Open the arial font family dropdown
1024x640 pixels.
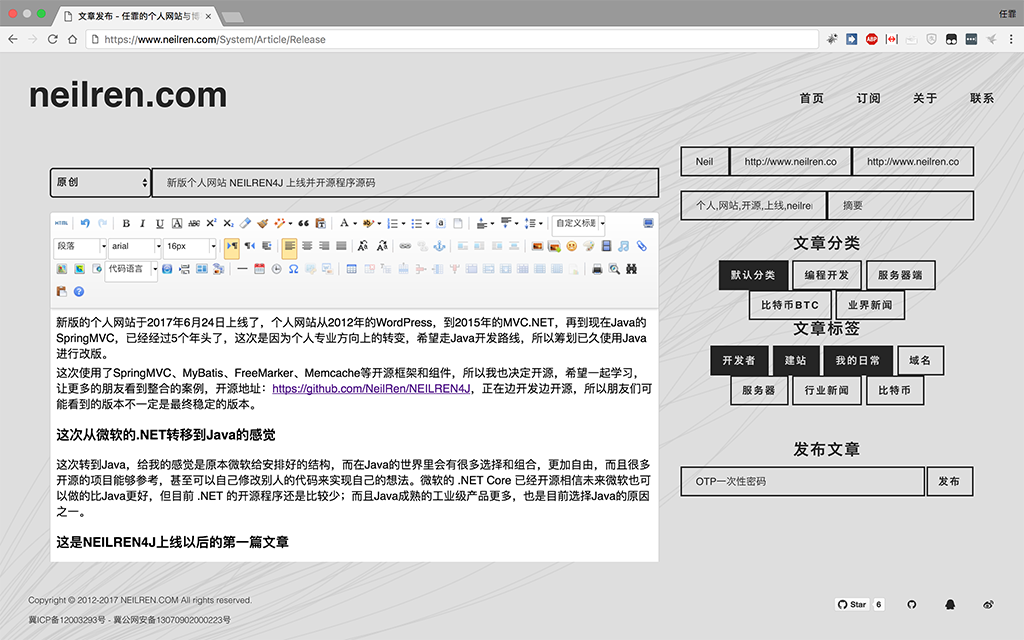[x=135, y=246]
